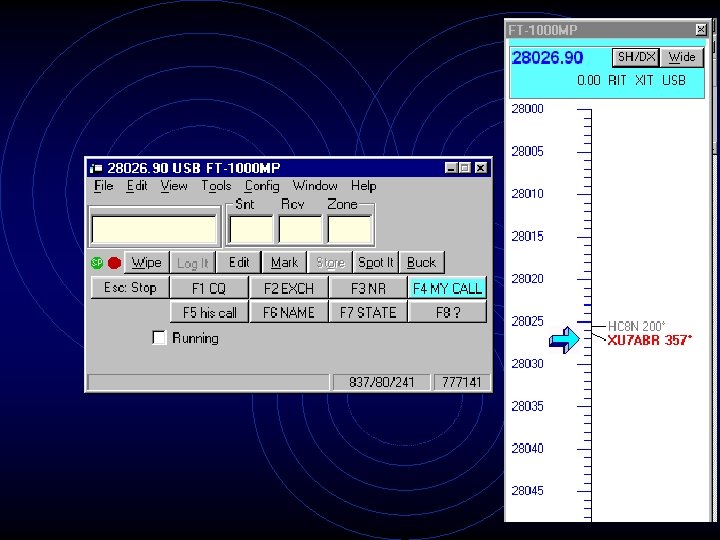720x540 pixels.
Task: Click the 28000 frequency label on scale
Action: pos(528,109)
